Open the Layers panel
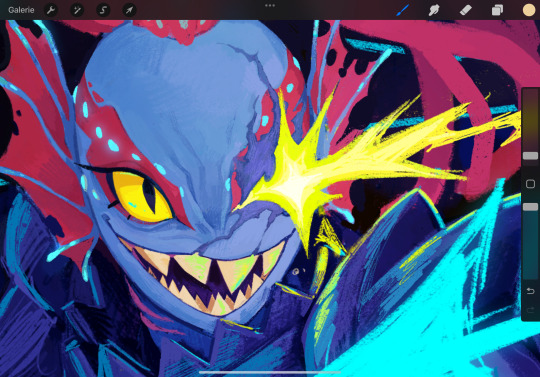The width and height of the screenshot is (540, 377). point(497,10)
